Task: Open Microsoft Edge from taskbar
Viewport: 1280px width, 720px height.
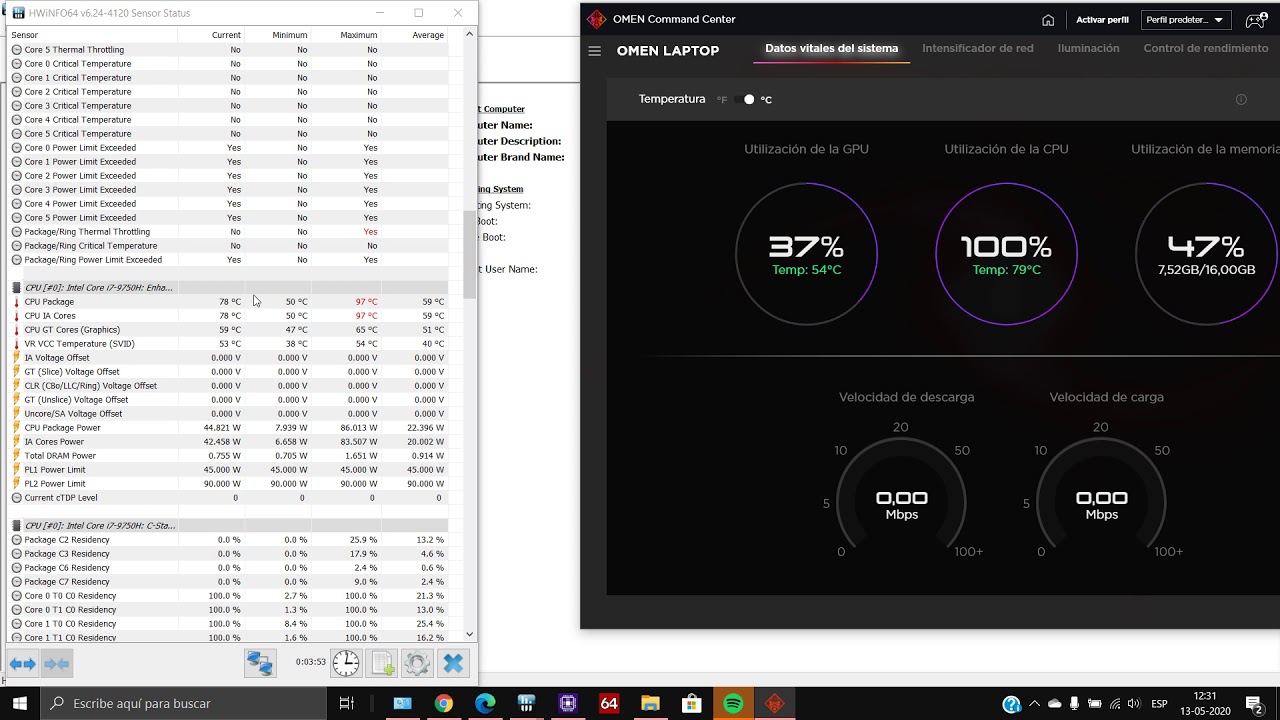Action: click(x=485, y=703)
